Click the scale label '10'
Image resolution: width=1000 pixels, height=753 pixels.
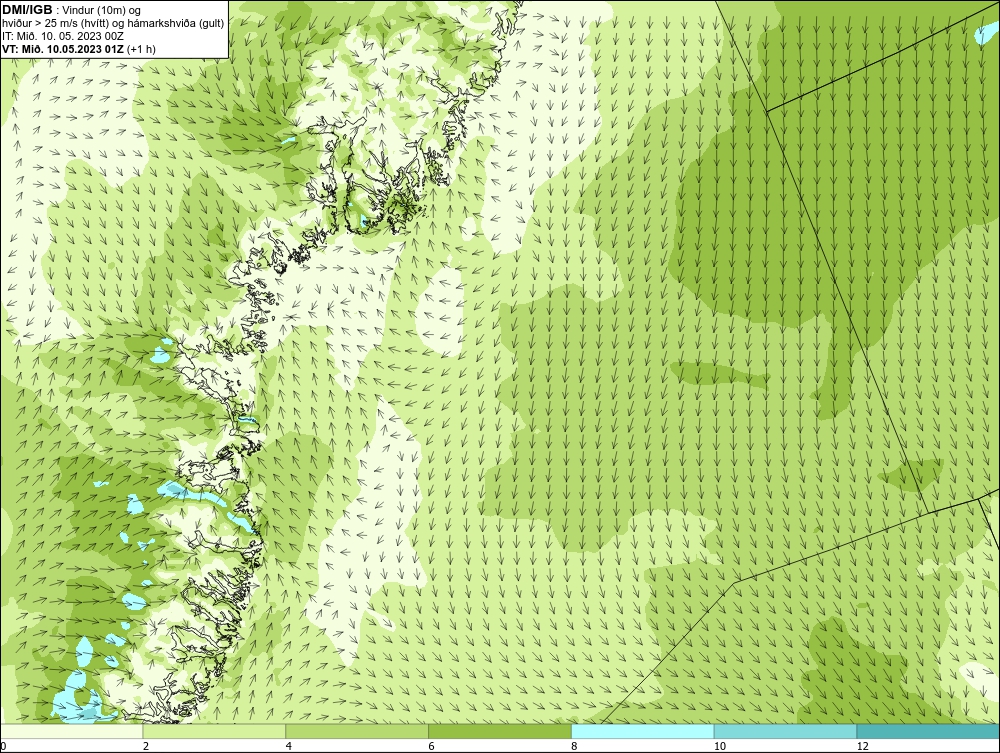coord(720,746)
